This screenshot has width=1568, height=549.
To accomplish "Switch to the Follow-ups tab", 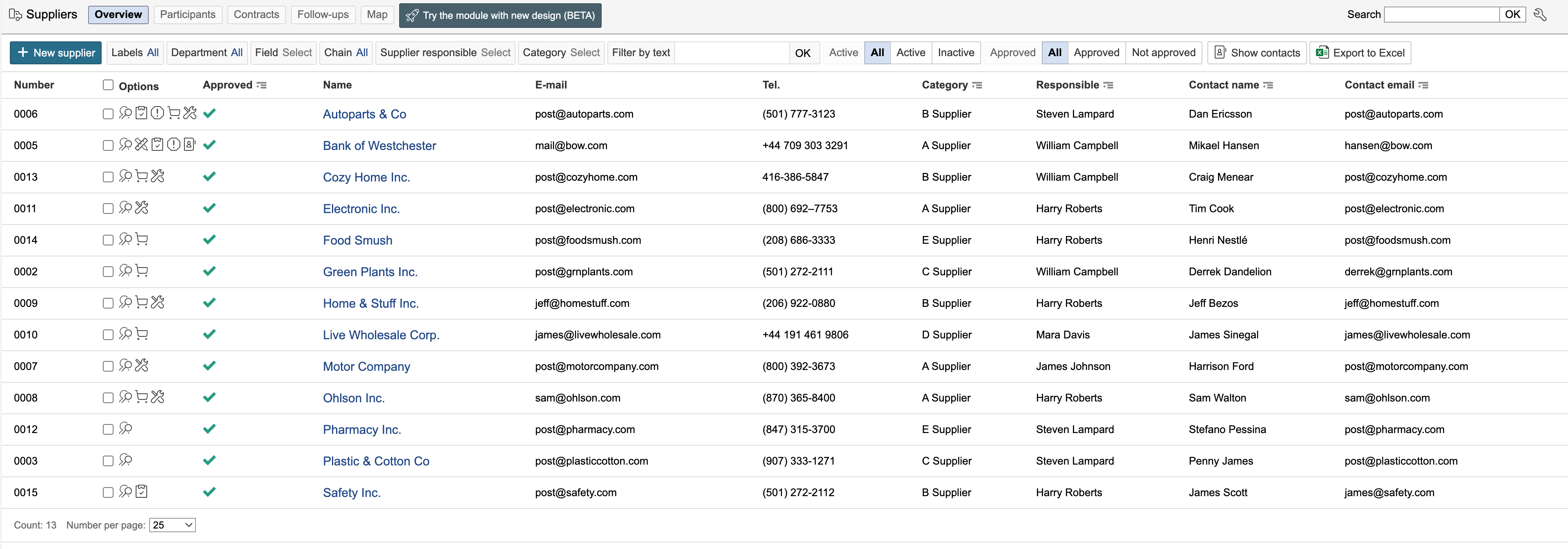I will [x=323, y=15].
